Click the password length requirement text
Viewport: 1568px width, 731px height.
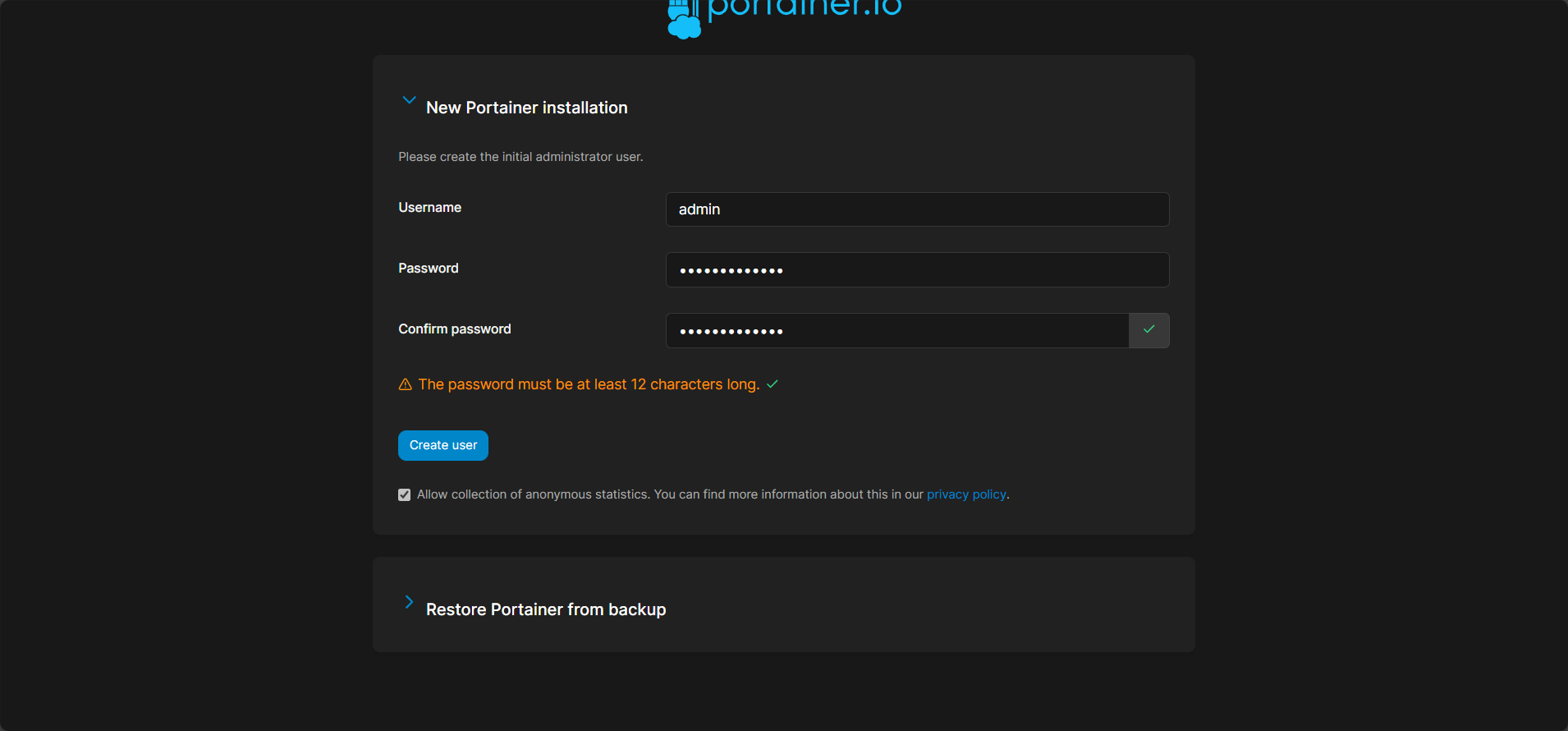pyautogui.click(x=589, y=384)
